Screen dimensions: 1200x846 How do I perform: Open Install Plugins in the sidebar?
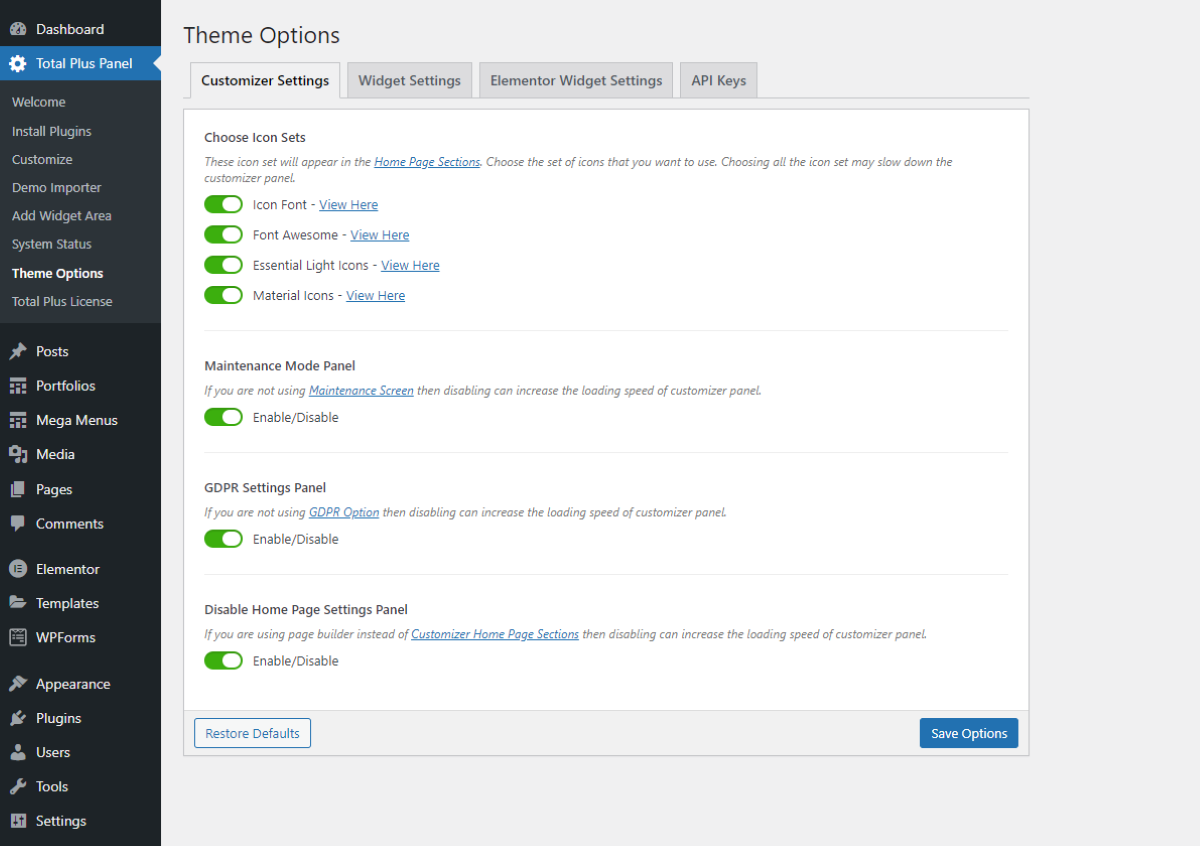[x=52, y=131]
